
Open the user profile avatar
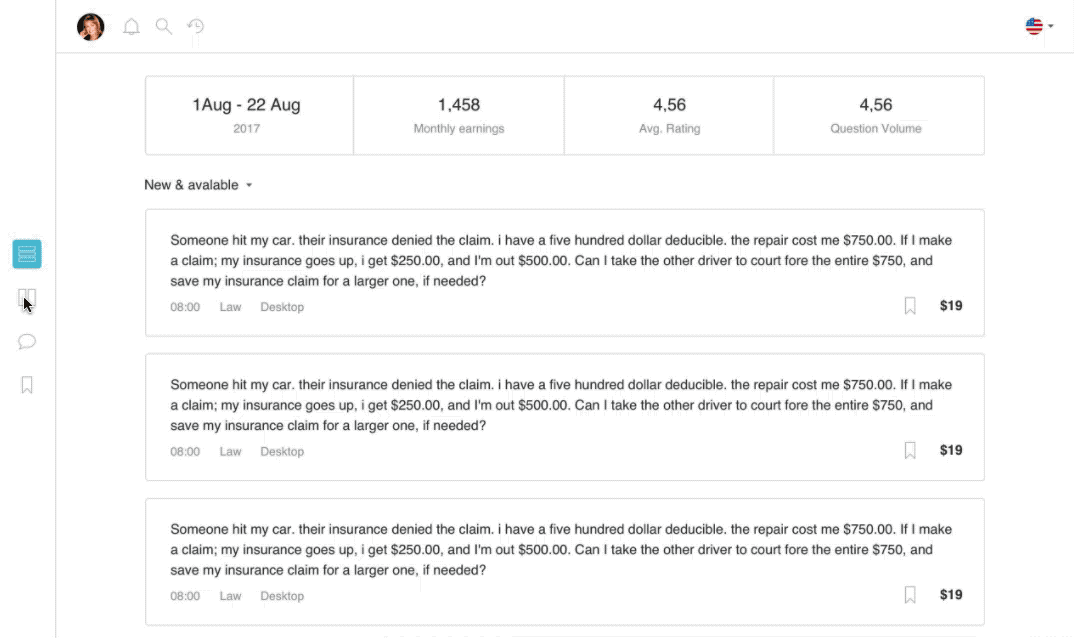point(91,27)
